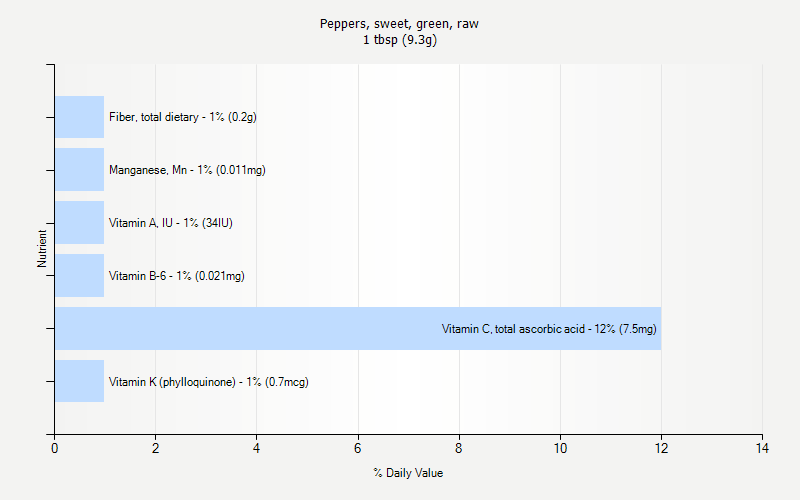Select the Vitamin A, IU bar
Viewport: 800px width, 500px height.
point(79,223)
